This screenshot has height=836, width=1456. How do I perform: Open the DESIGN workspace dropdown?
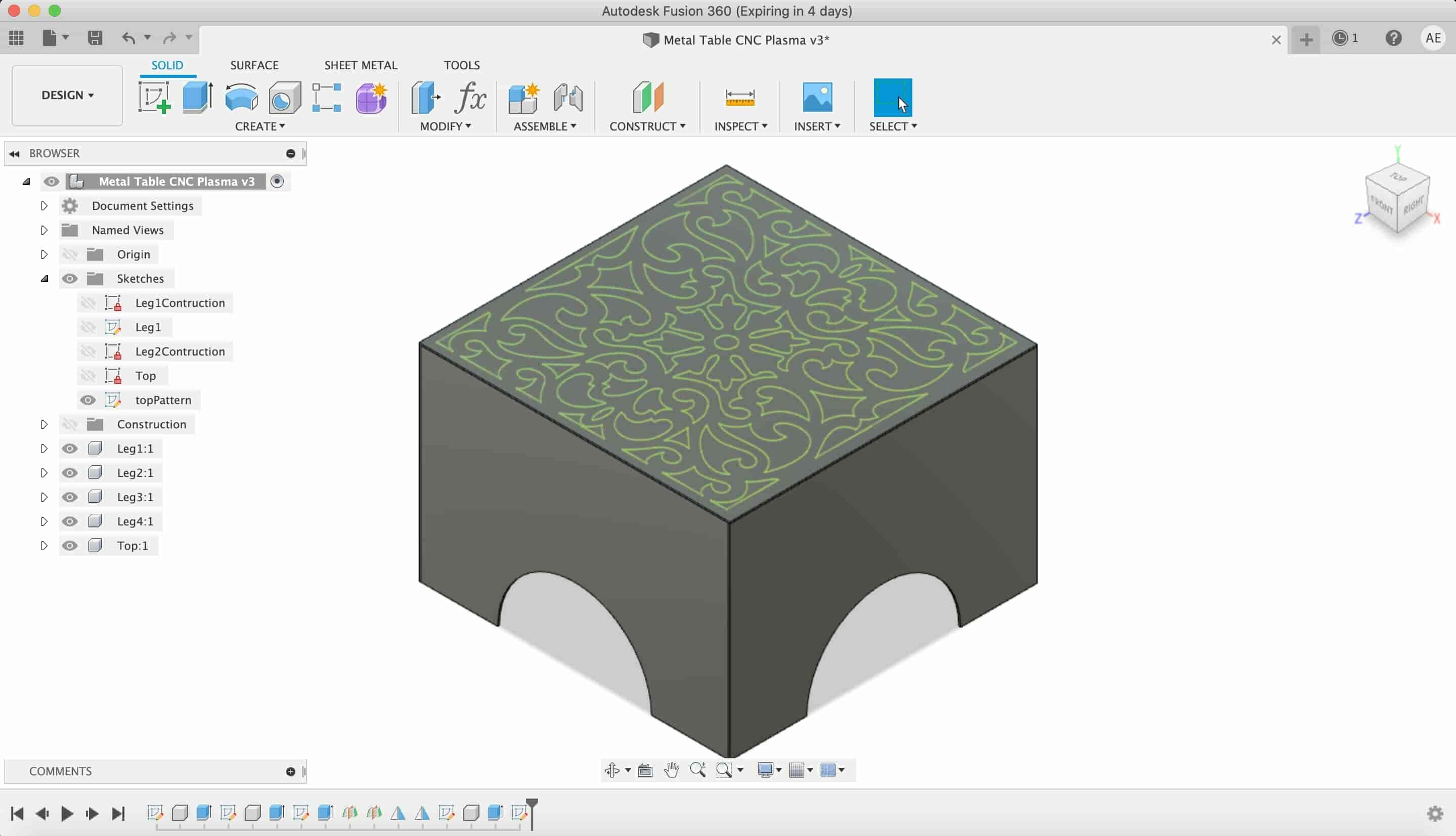(67, 95)
